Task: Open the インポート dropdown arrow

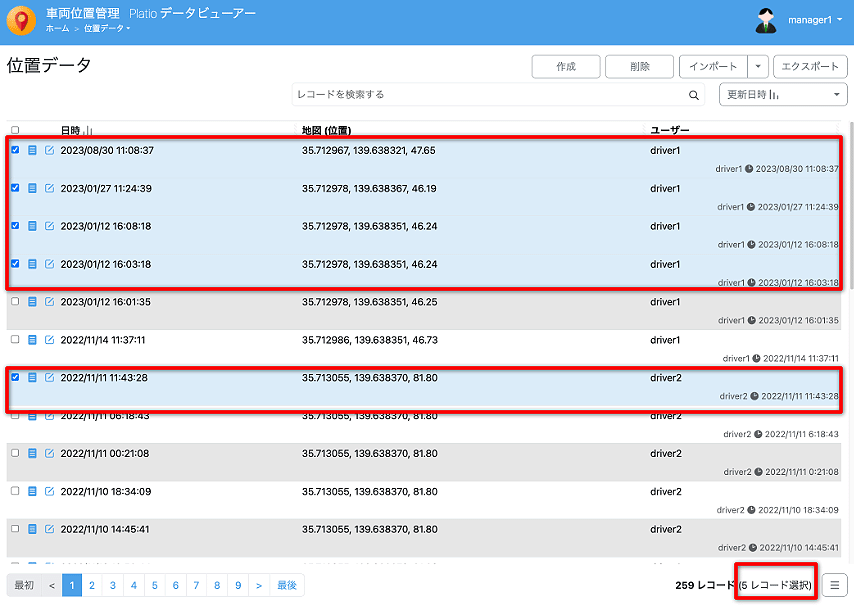Action: click(x=758, y=67)
